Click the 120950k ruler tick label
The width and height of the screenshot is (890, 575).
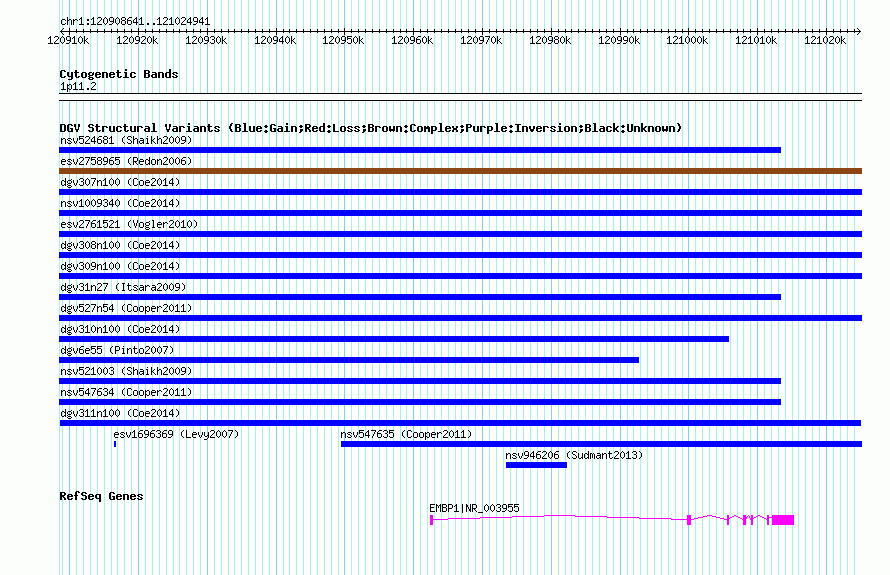[x=343, y=40]
